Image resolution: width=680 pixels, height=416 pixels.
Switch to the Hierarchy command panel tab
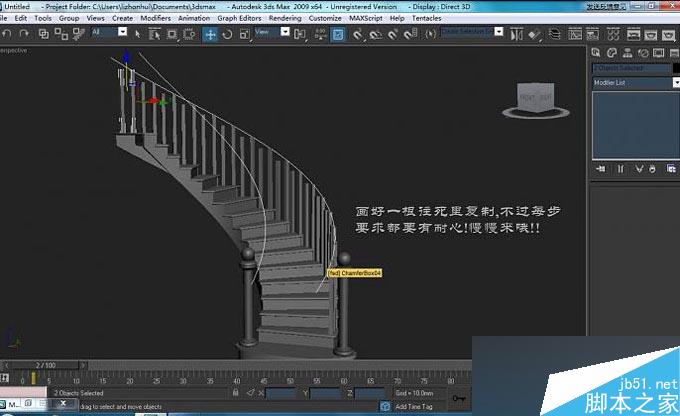627,53
